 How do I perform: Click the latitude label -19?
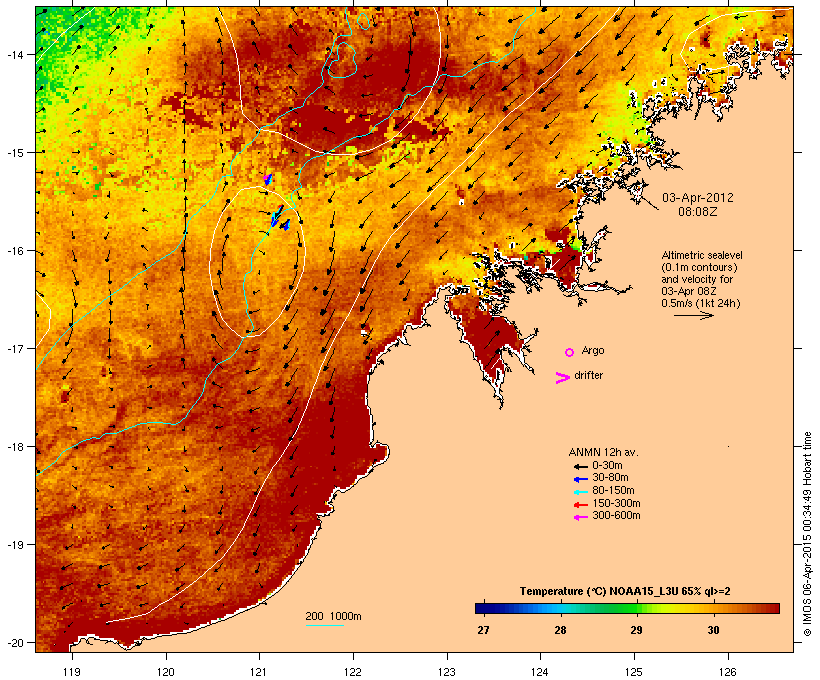(15, 545)
